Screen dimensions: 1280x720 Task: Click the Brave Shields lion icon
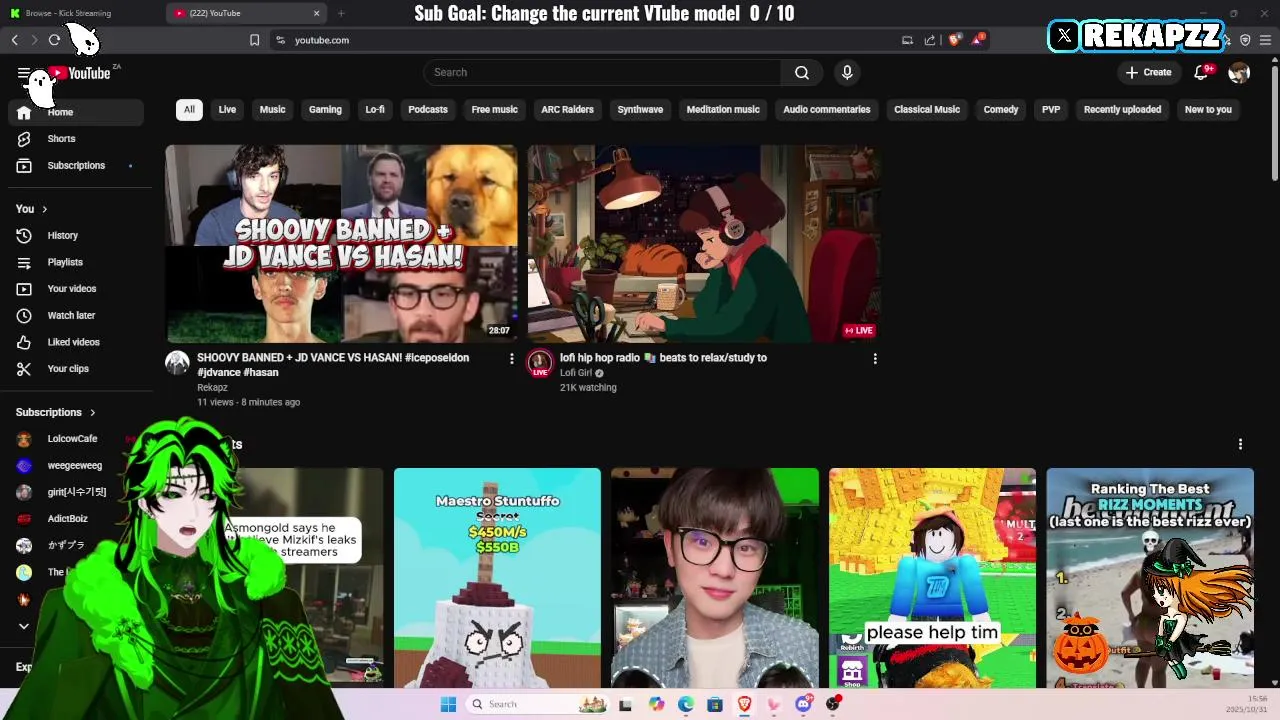pos(955,40)
